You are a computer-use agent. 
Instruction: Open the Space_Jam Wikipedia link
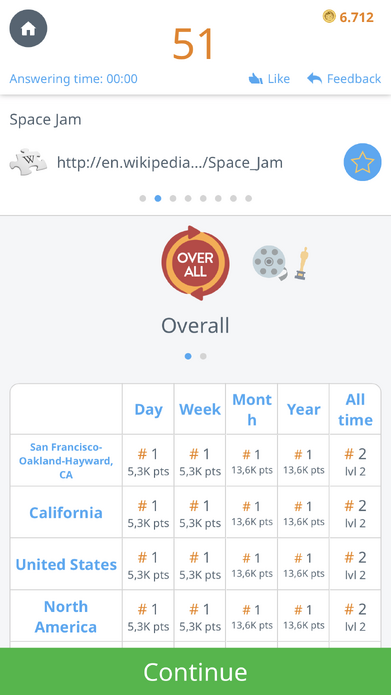[170, 163]
